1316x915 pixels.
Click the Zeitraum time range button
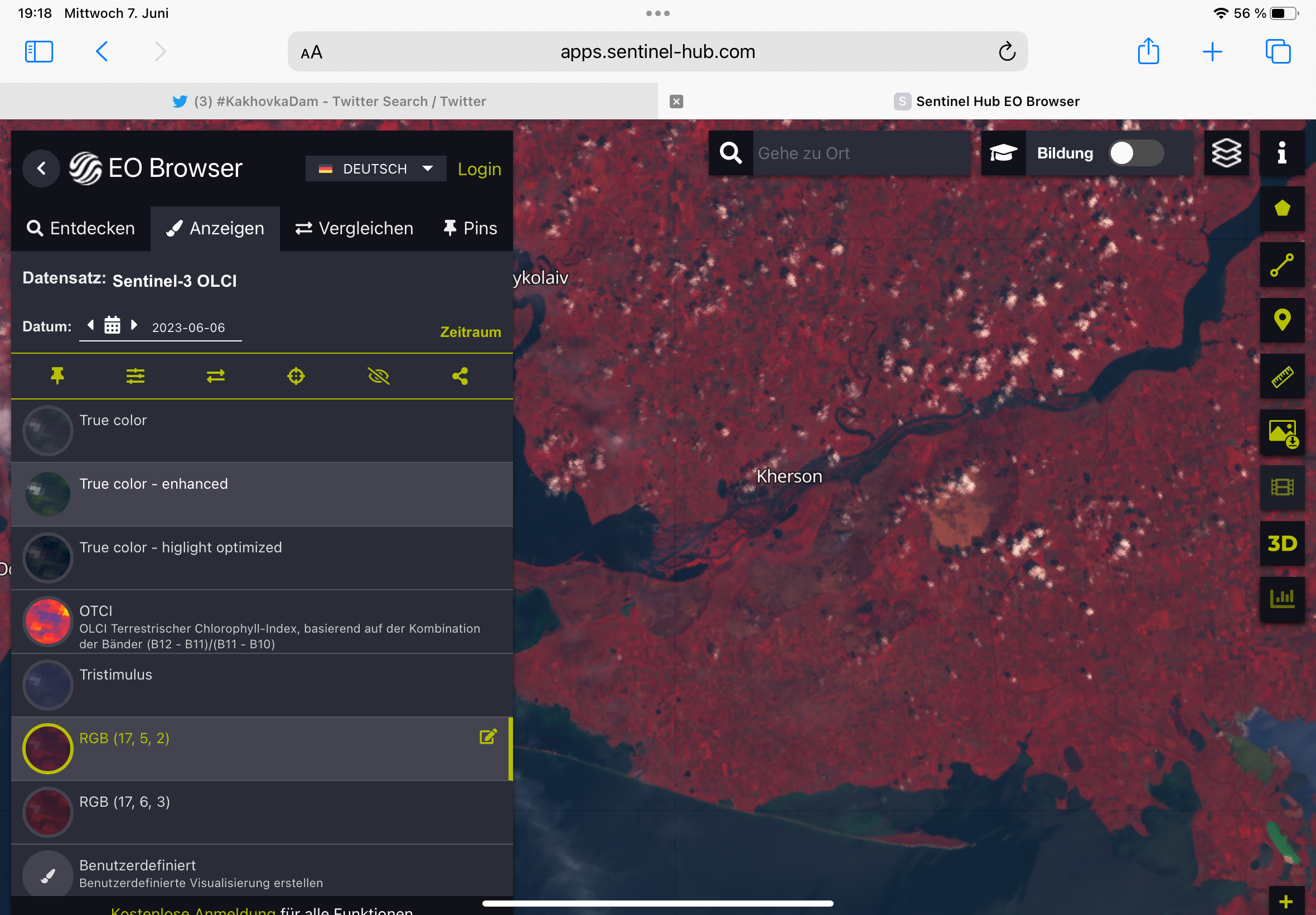[x=470, y=332]
